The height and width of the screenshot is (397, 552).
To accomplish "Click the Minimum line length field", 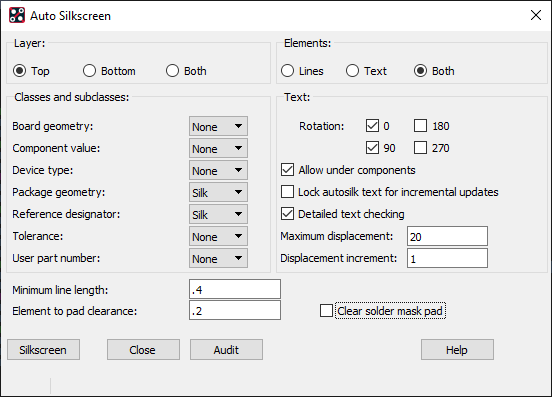I will coord(235,289).
